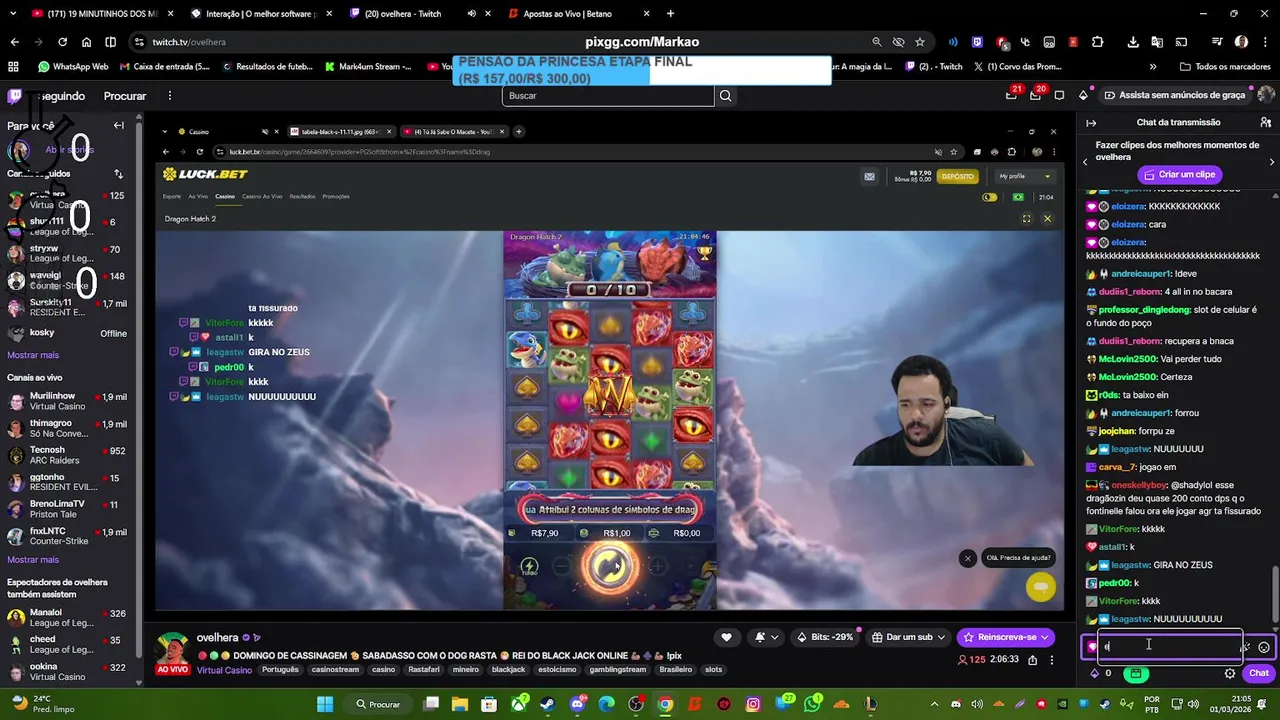Open Steam from the taskbar

coord(548,704)
